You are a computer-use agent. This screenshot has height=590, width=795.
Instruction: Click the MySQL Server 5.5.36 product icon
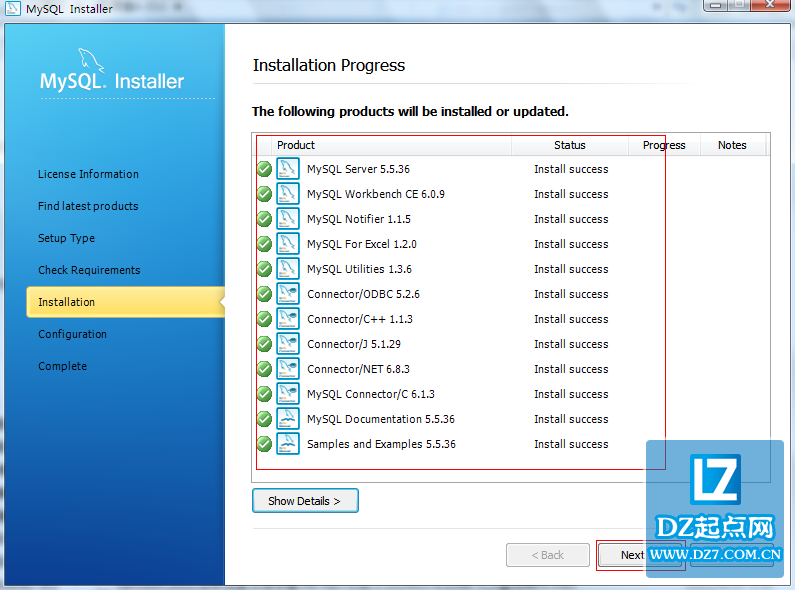coord(287,169)
